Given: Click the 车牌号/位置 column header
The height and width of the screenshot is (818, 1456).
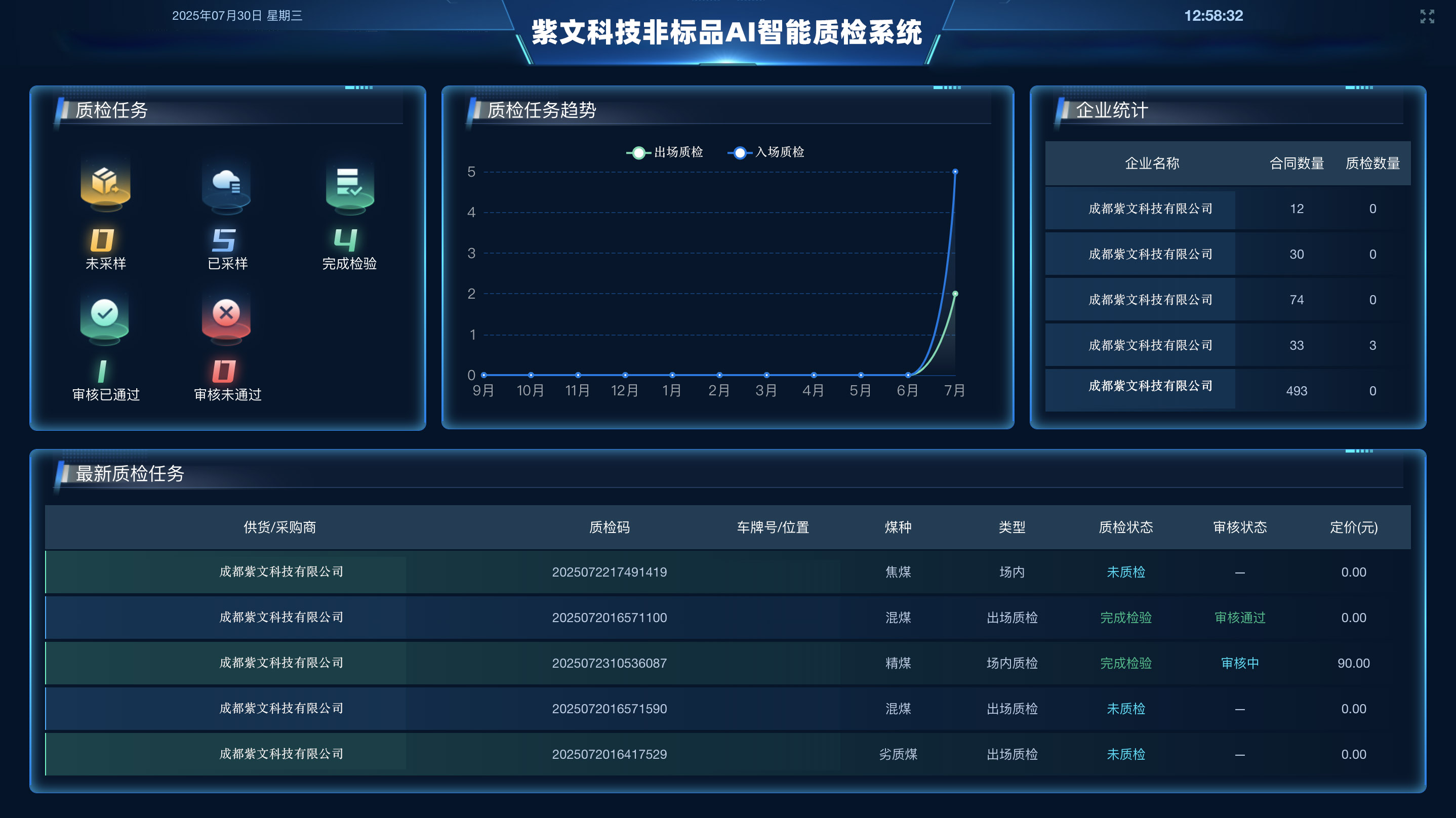Looking at the screenshot, I should click(773, 527).
